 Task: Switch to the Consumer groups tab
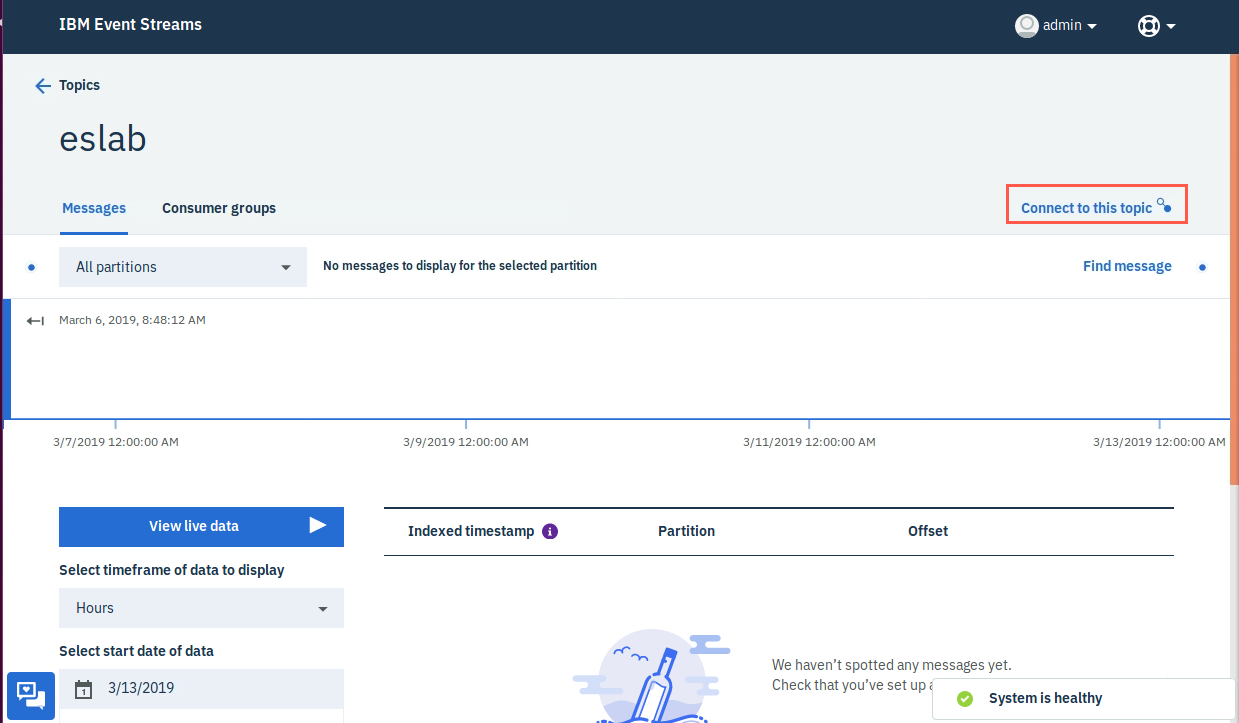(x=219, y=208)
